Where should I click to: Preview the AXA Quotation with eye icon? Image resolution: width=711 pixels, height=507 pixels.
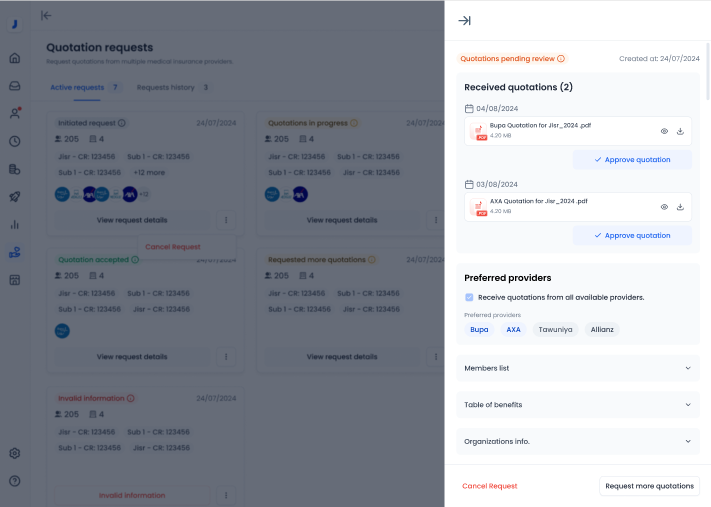point(664,207)
